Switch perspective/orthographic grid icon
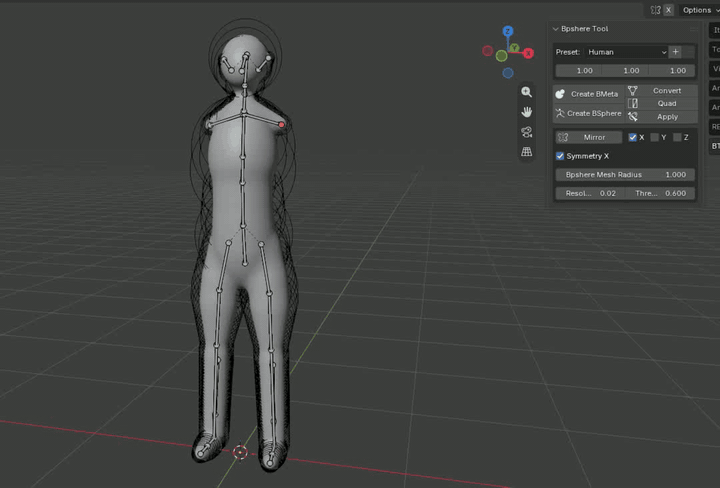Image resolution: width=720 pixels, height=488 pixels. tap(526, 152)
